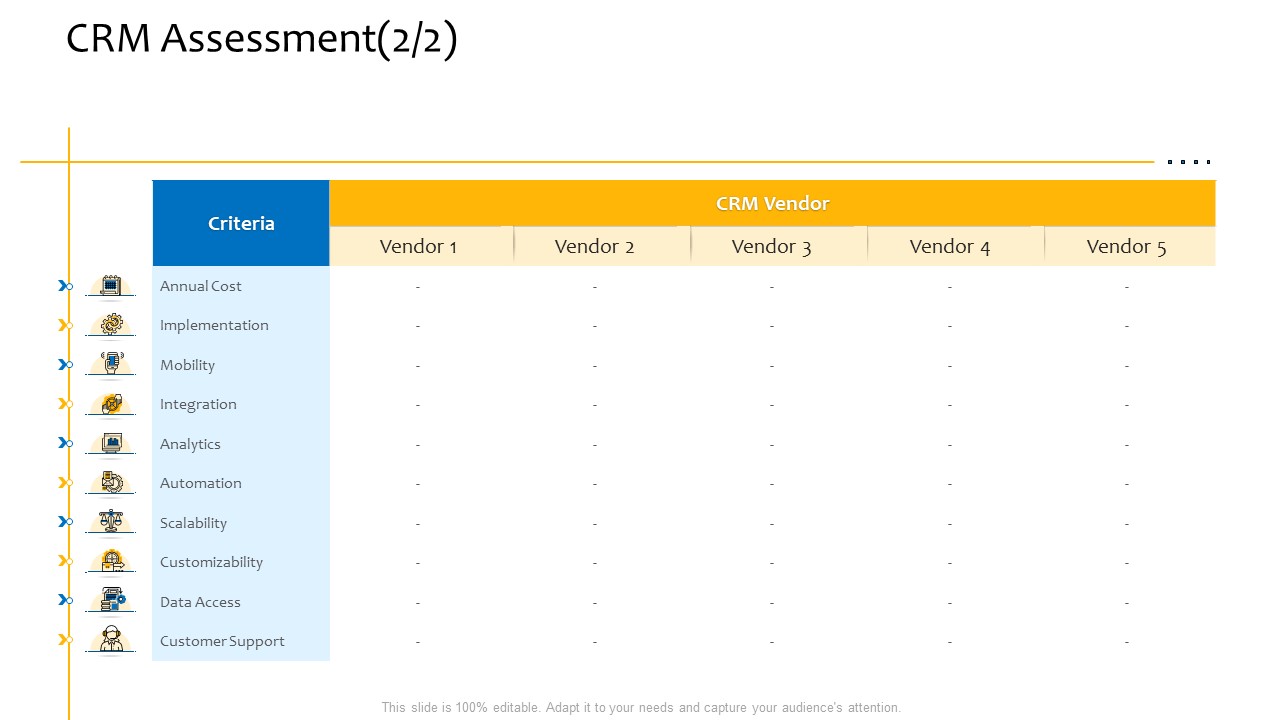Click the Automation icon
The height and width of the screenshot is (720, 1280).
[111, 483]
